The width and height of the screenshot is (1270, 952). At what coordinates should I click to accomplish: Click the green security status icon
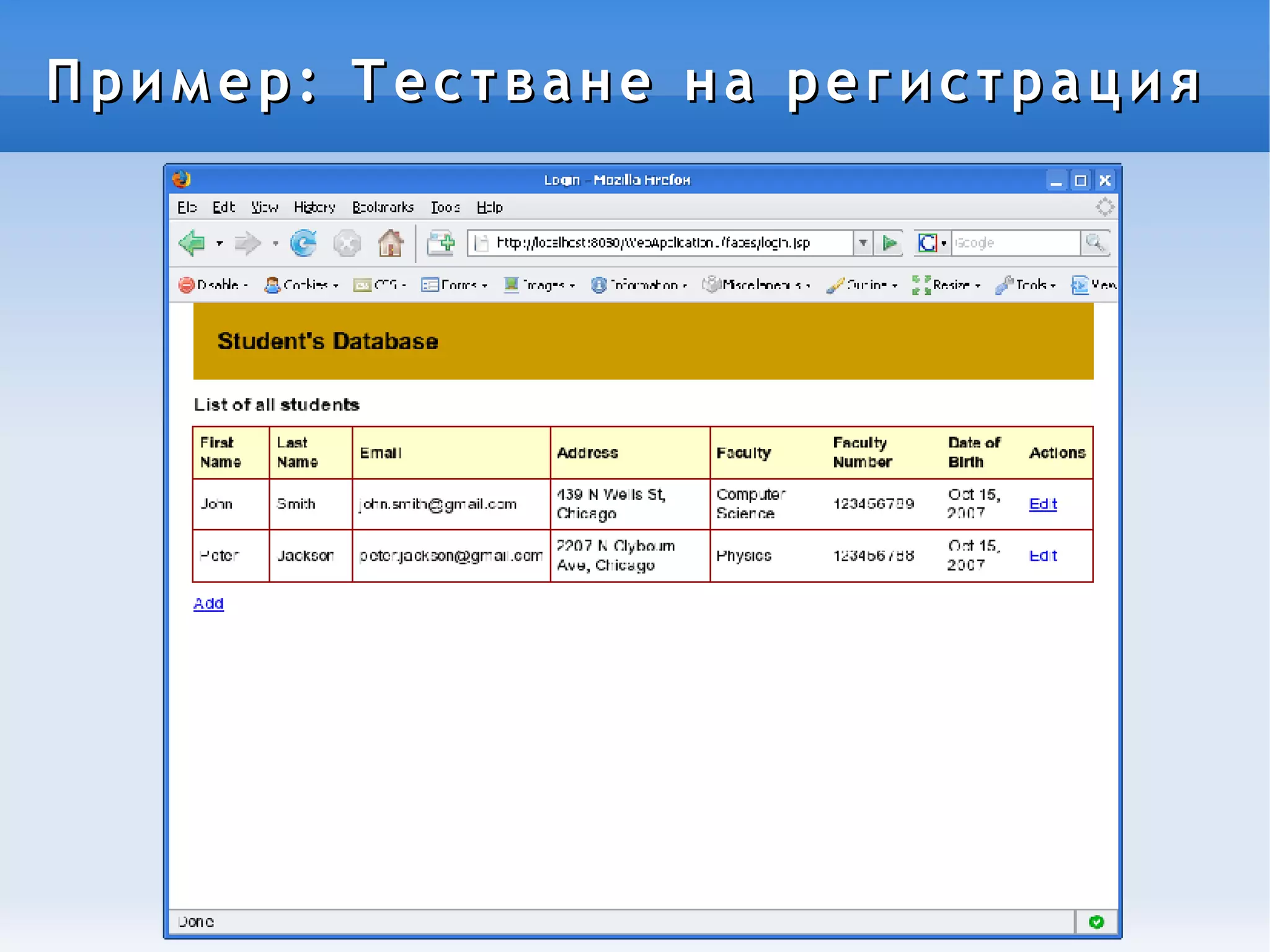point(1096,922)
